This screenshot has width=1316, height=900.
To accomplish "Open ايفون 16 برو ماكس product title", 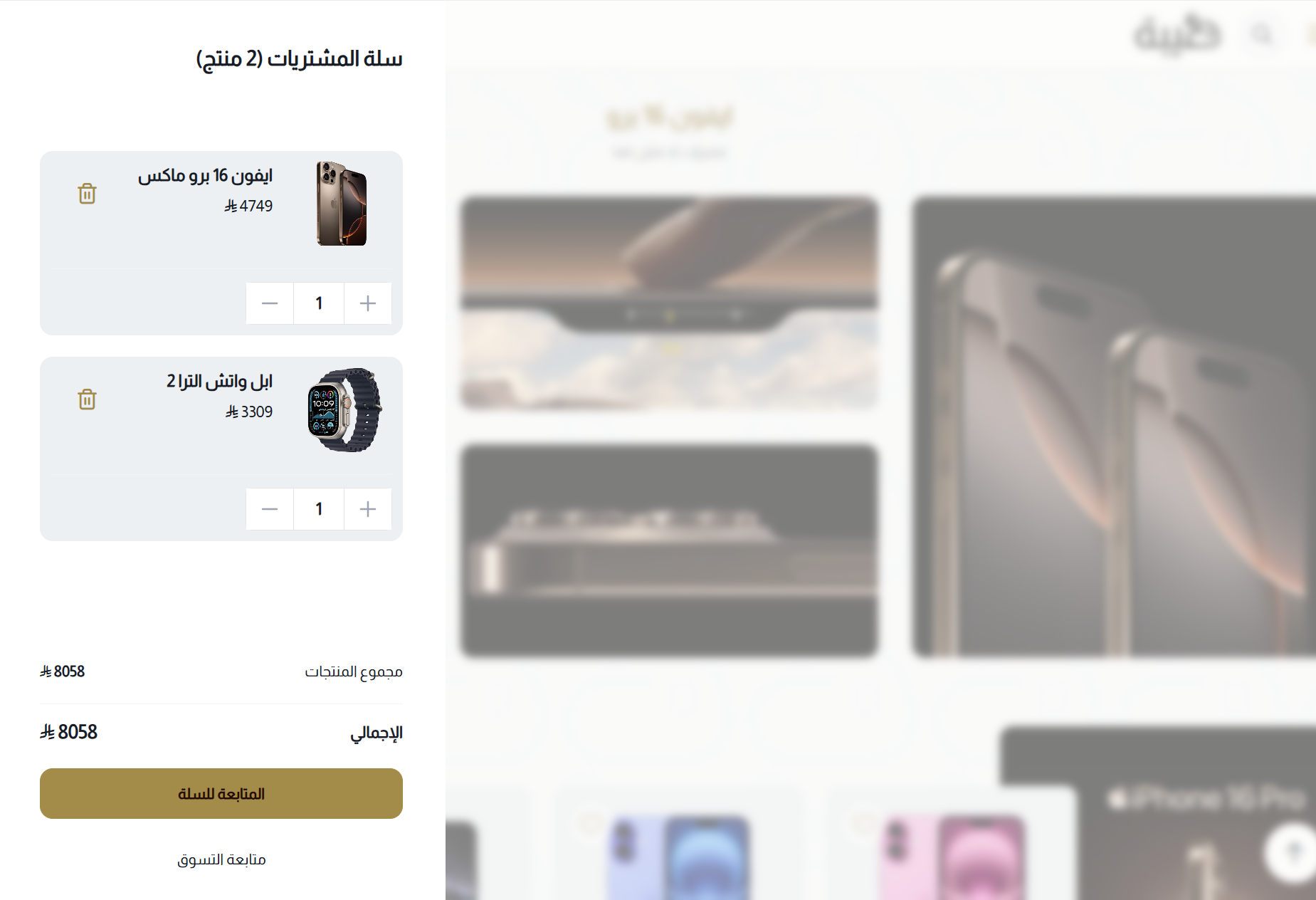I will click(205, 175).
